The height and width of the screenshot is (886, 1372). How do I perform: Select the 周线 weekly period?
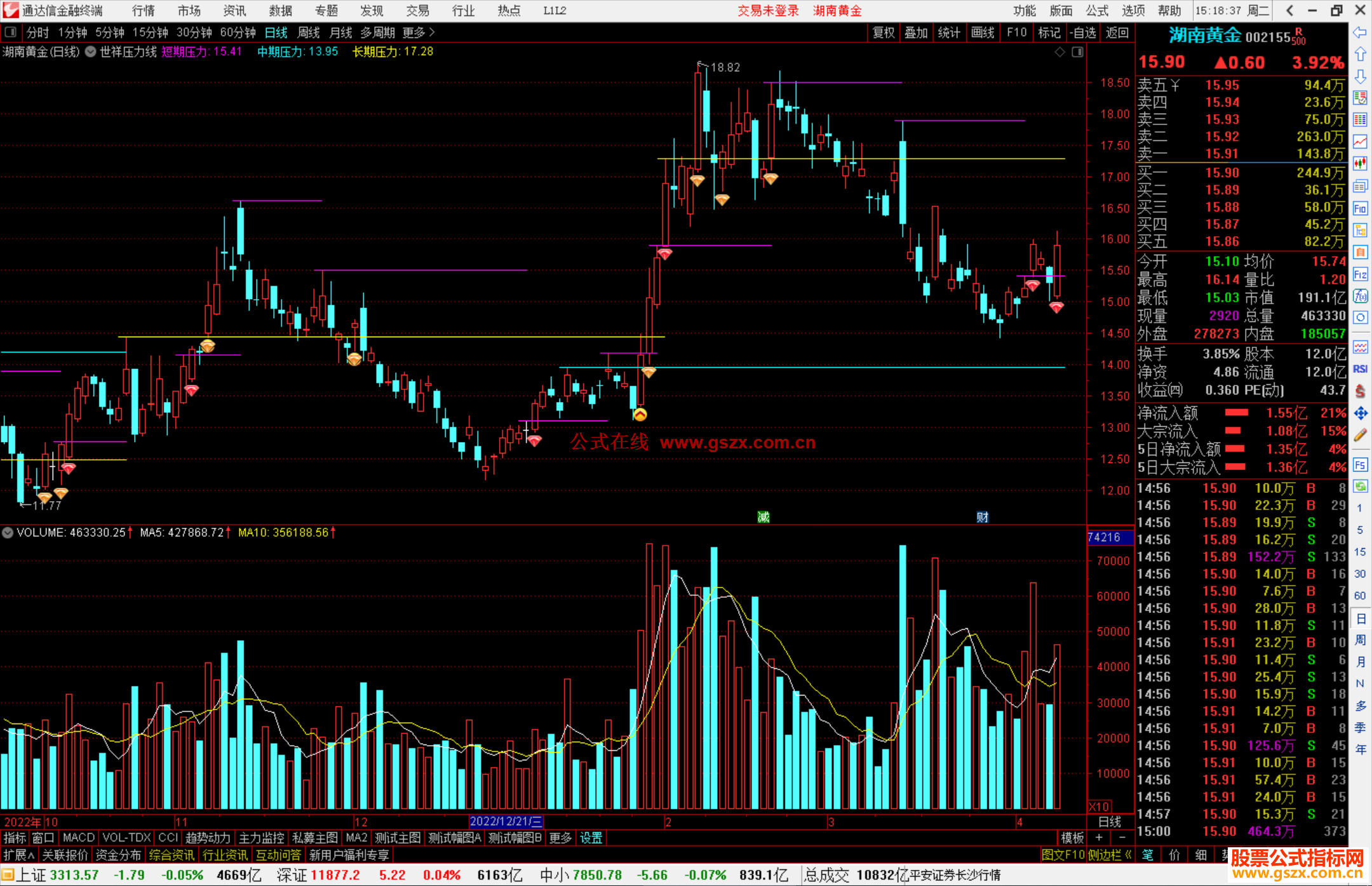[x=308, y=32]
